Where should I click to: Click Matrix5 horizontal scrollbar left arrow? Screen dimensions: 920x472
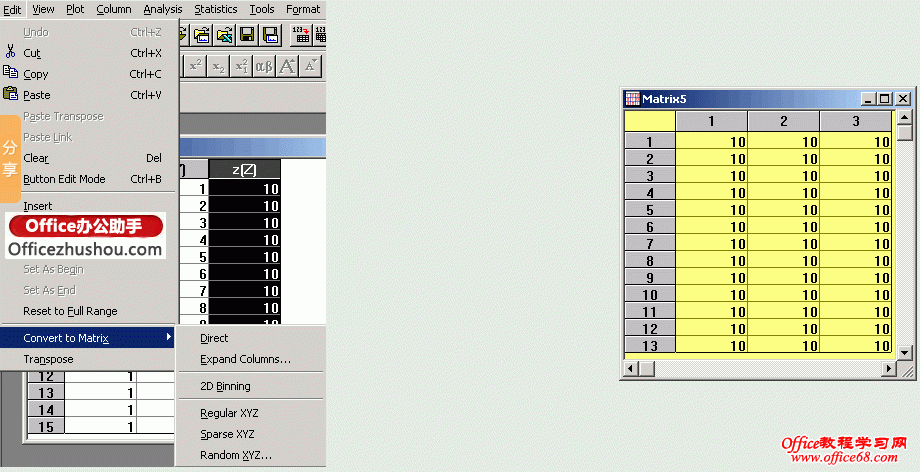pyautogui.click(x=631, y=369)
